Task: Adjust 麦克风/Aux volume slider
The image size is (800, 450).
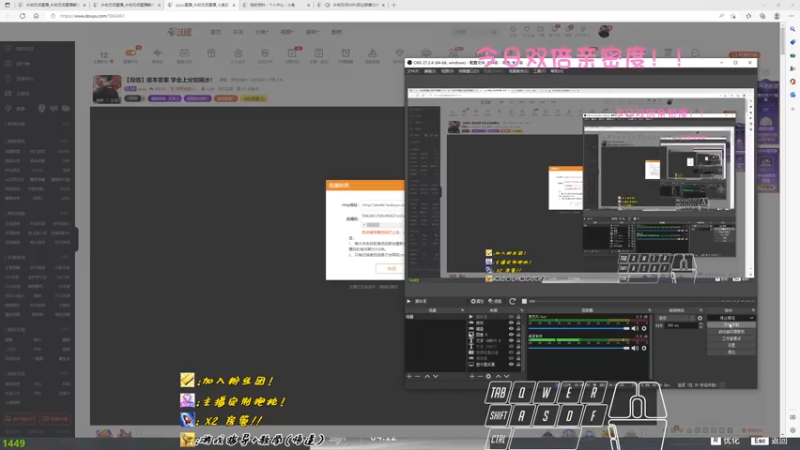Action: click(579, 329)
